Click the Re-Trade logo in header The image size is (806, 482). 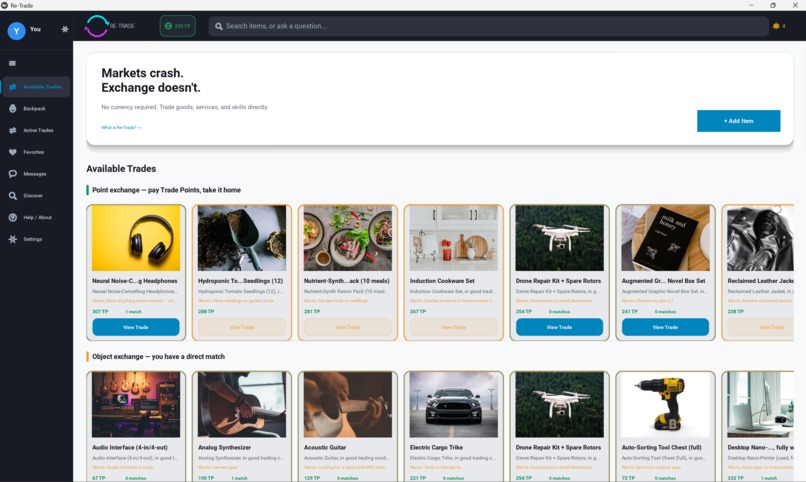(109, 26)
